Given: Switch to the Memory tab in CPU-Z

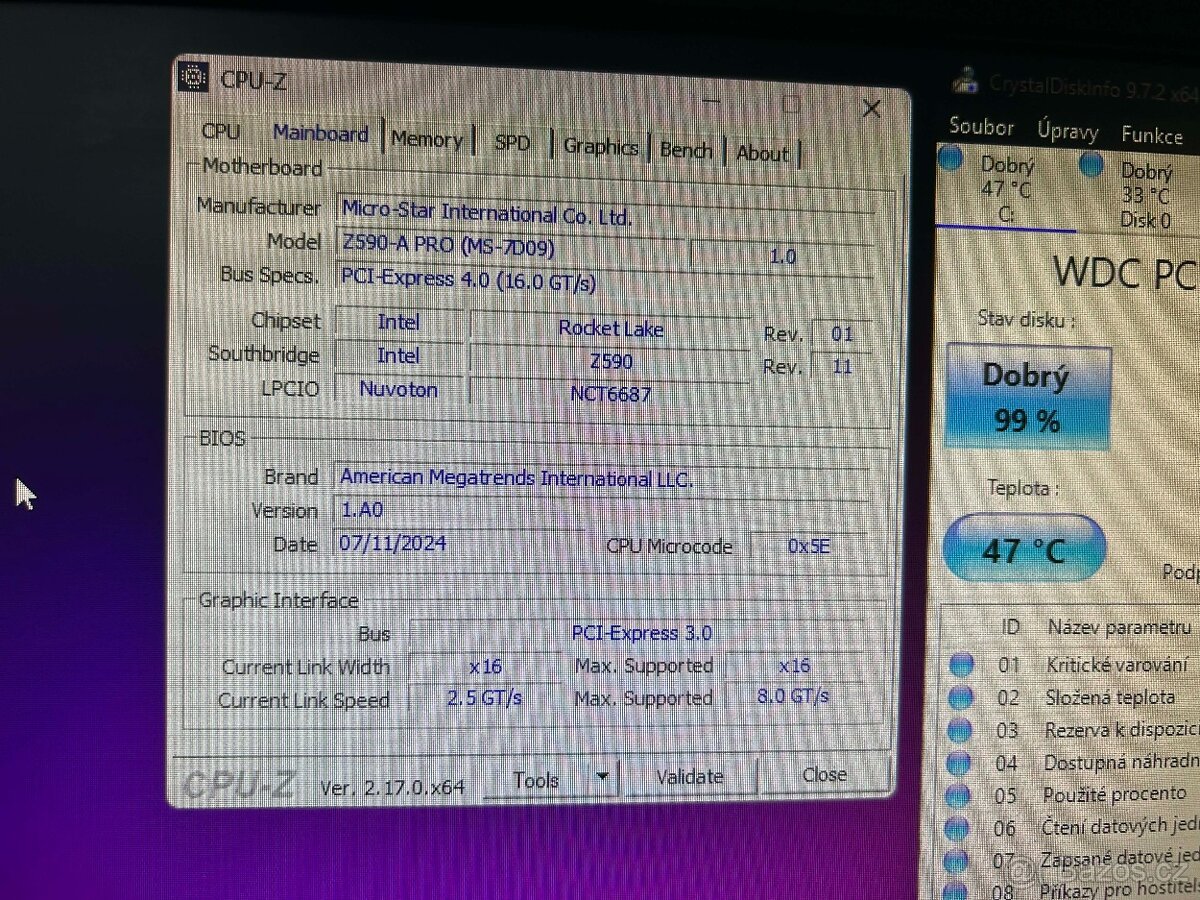Looking at the screenshot, I should tap(427, 139).
